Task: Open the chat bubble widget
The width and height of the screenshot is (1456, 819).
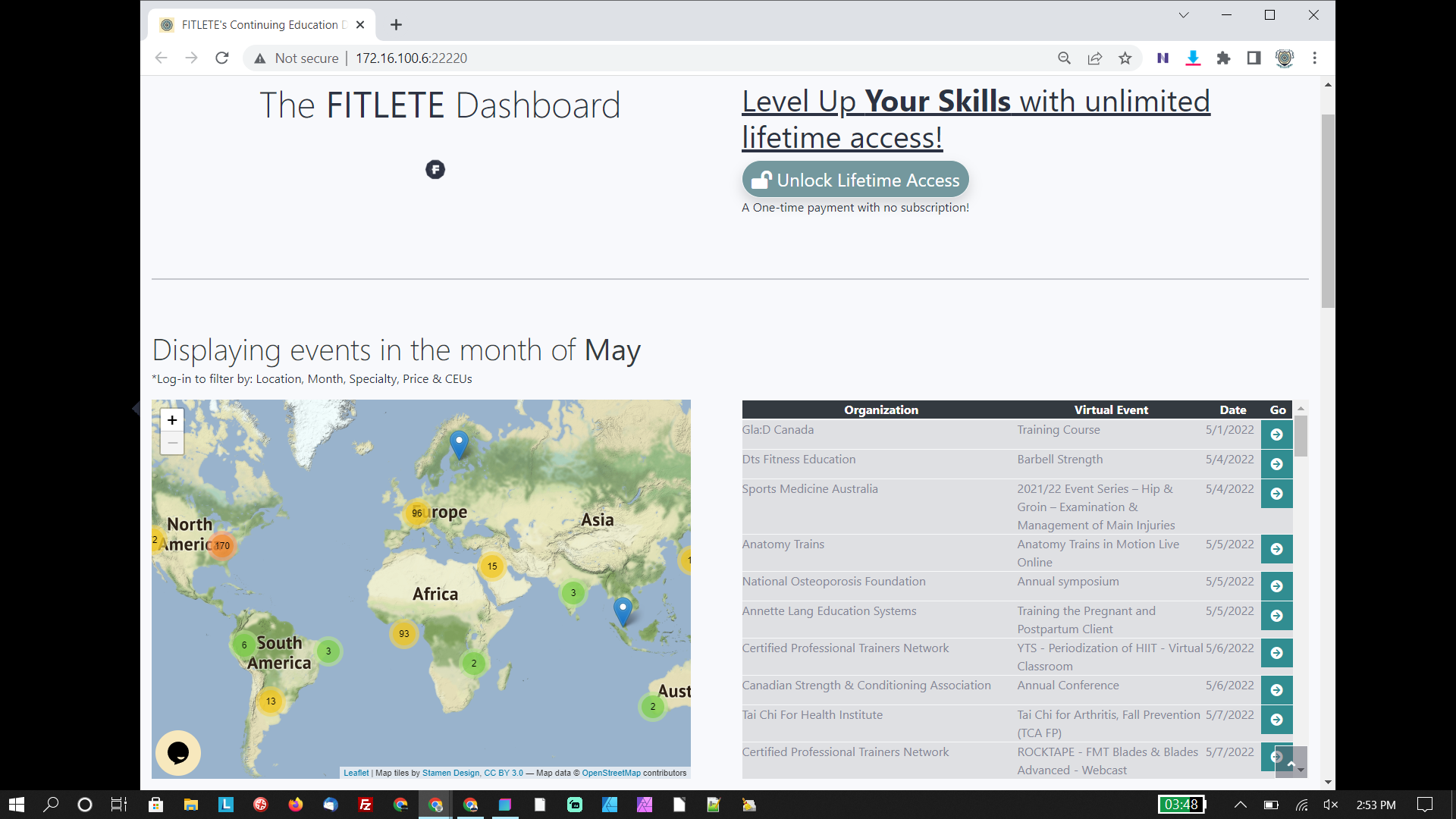Action: 178,752
